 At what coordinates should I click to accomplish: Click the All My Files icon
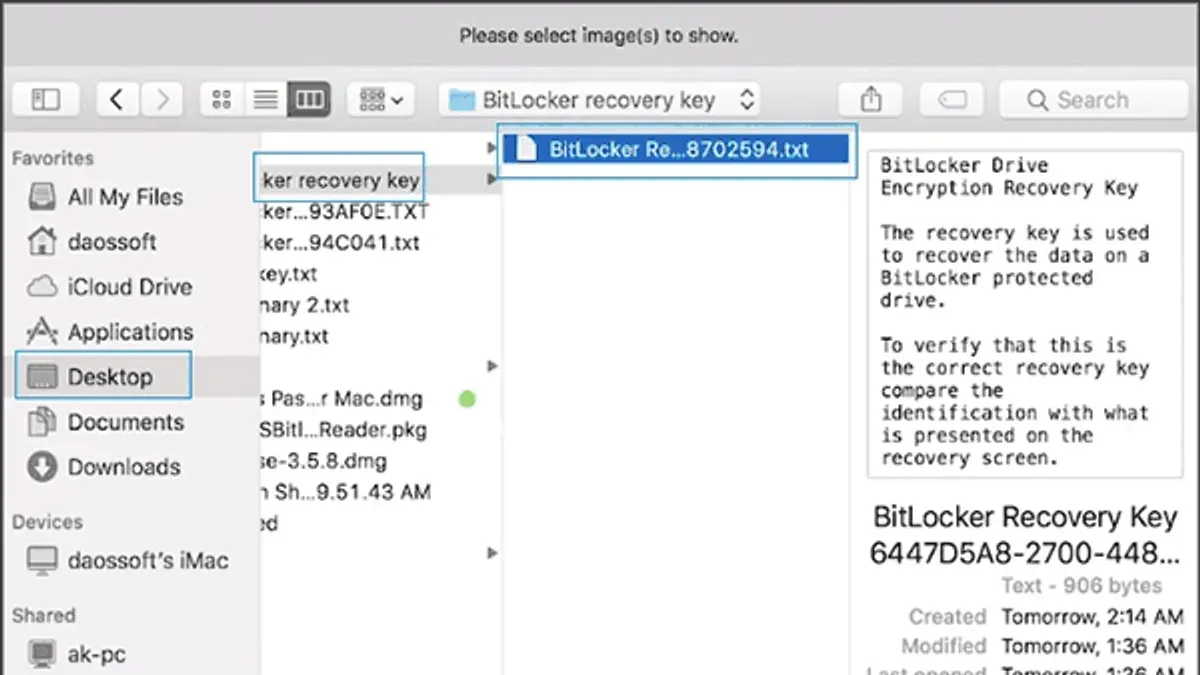click(42, 197)
